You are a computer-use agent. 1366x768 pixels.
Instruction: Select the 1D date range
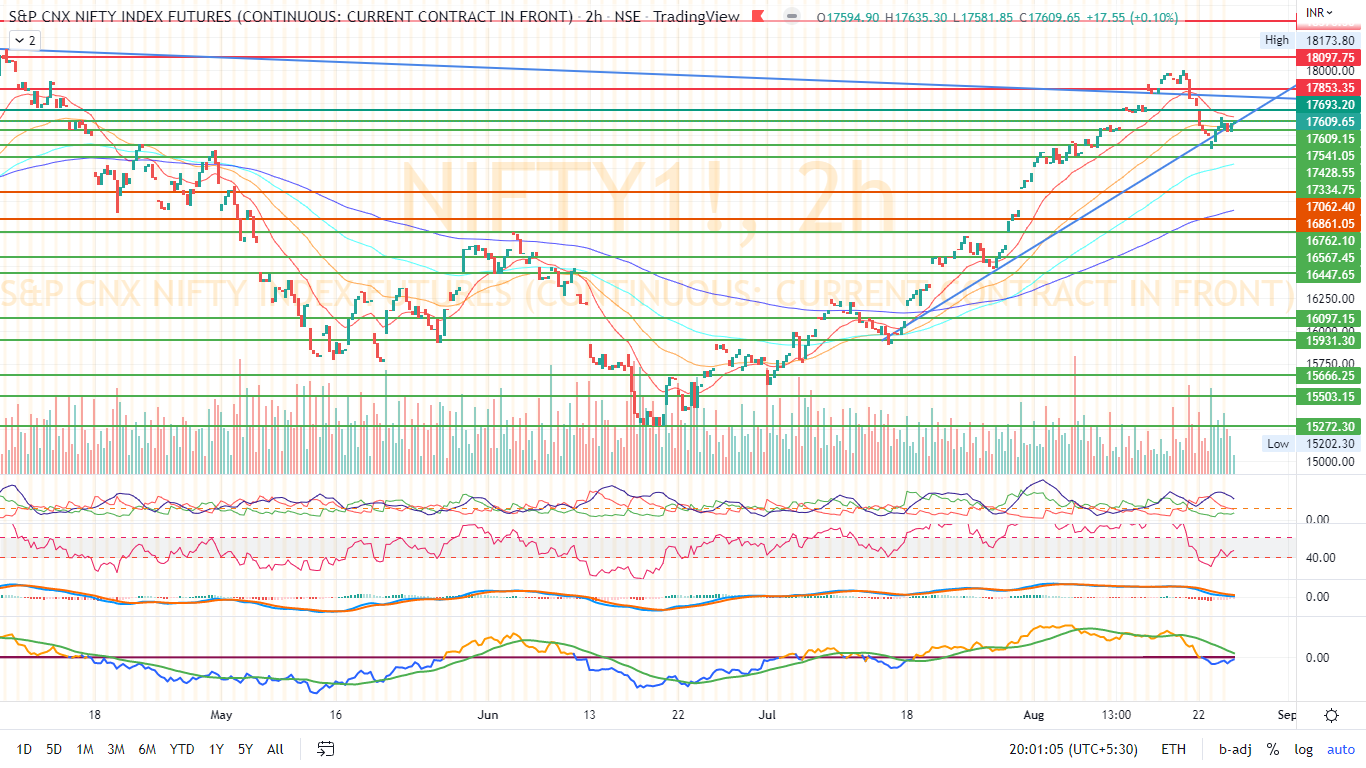[x=25, y=748]
